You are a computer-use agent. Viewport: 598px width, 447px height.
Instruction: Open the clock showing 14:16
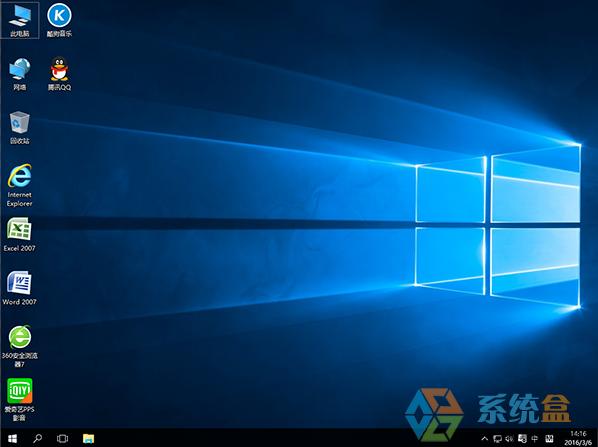(578, 438)
